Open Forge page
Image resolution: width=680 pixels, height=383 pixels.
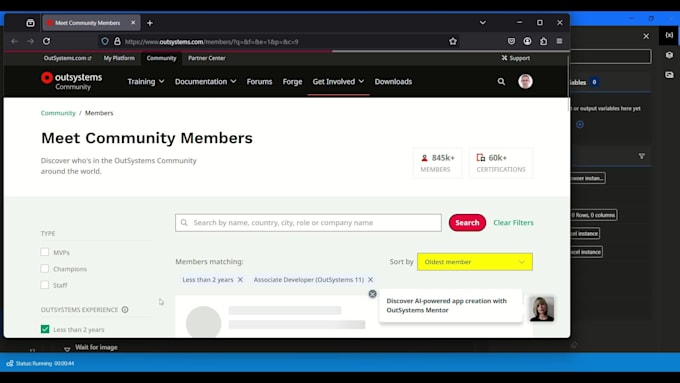point(292,82)
